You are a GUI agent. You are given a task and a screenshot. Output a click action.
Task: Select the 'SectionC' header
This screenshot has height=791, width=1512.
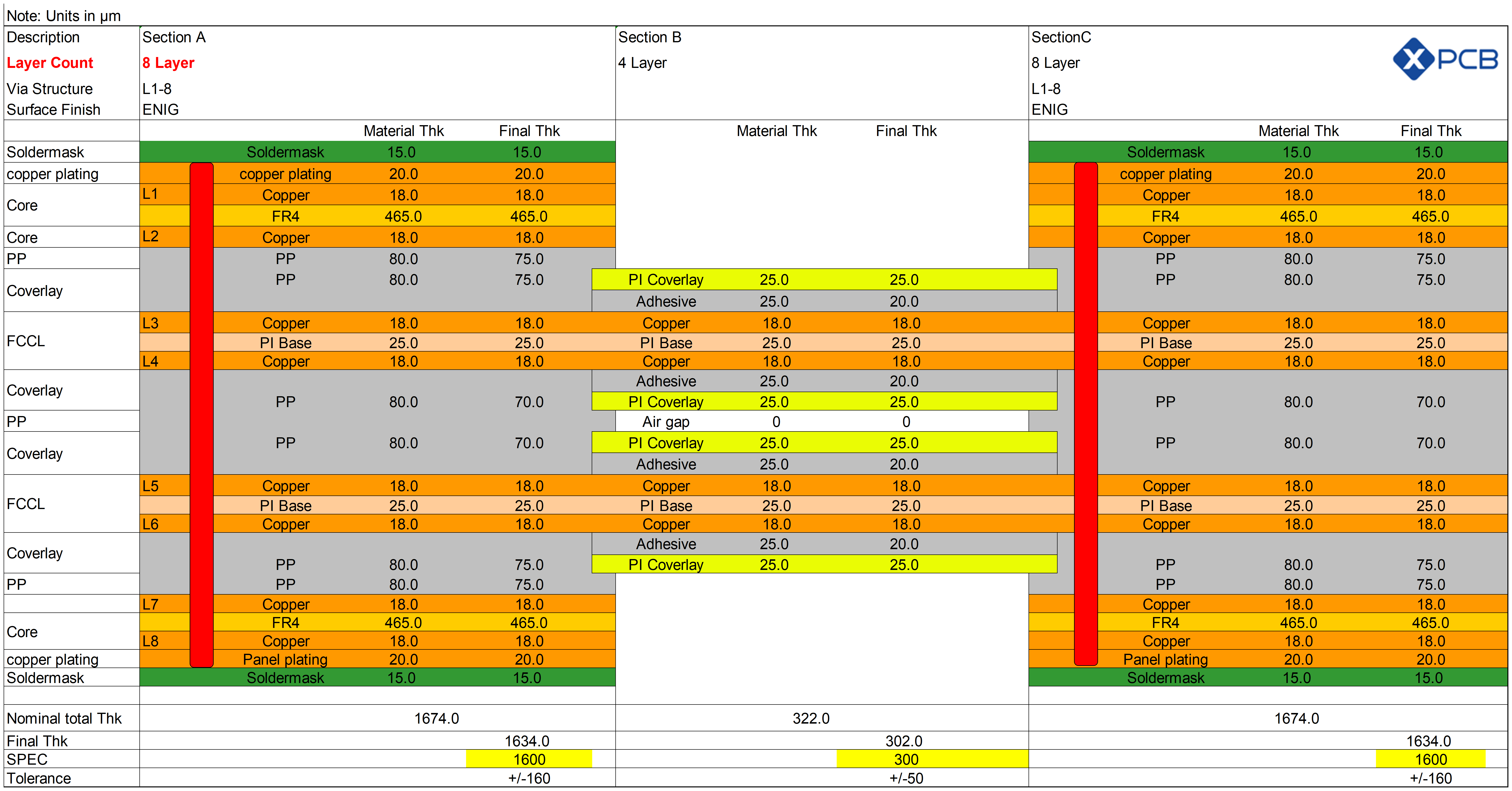point(1061,37)
